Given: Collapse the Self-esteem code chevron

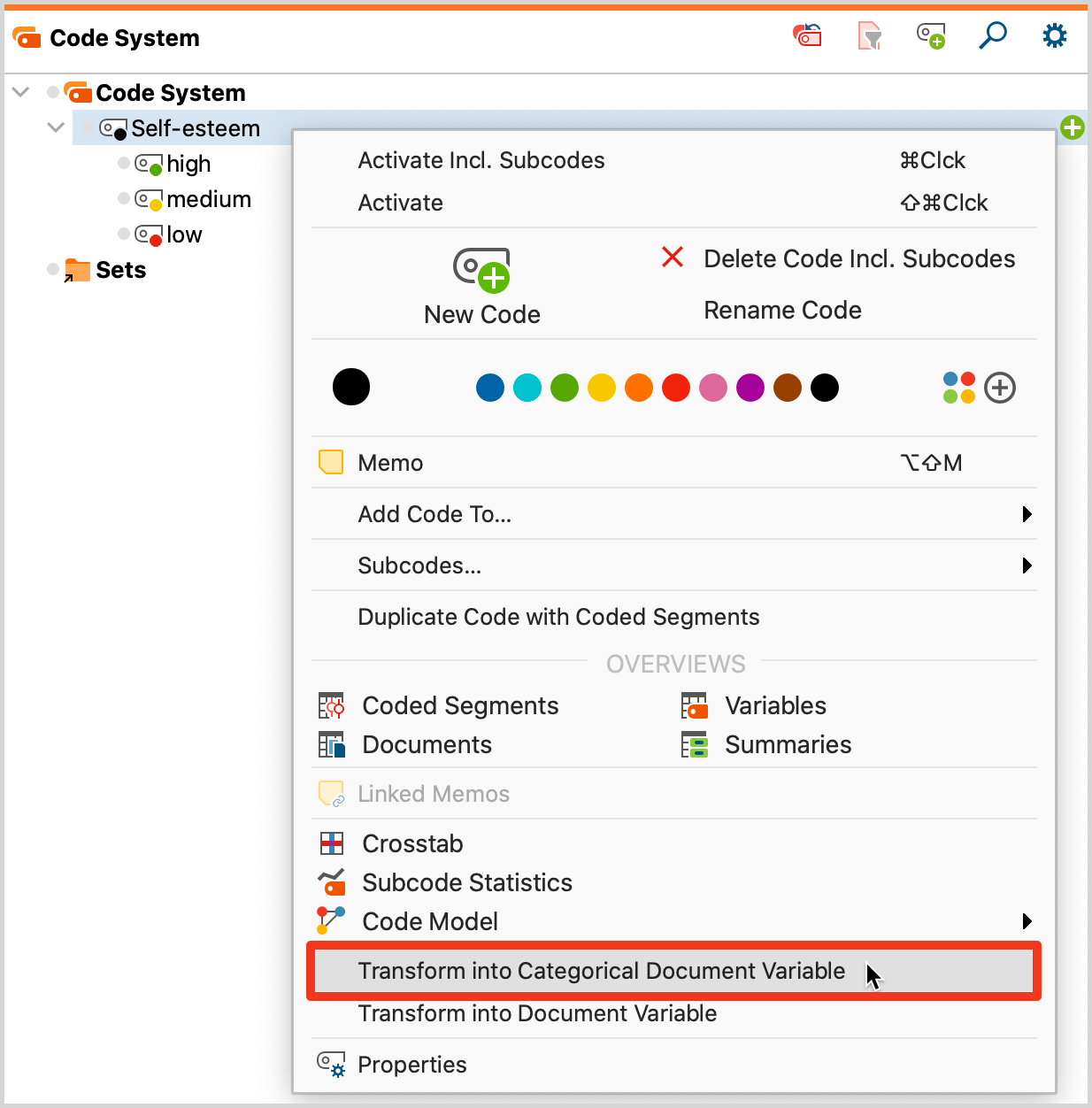Looking at the screenshot, I should [x=55, y=127].
